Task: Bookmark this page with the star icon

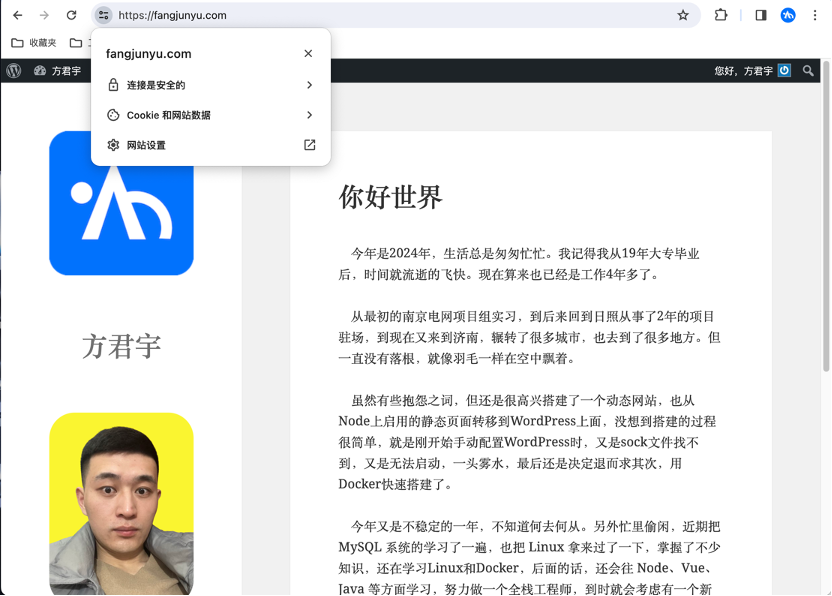Action: coord(683,15)
